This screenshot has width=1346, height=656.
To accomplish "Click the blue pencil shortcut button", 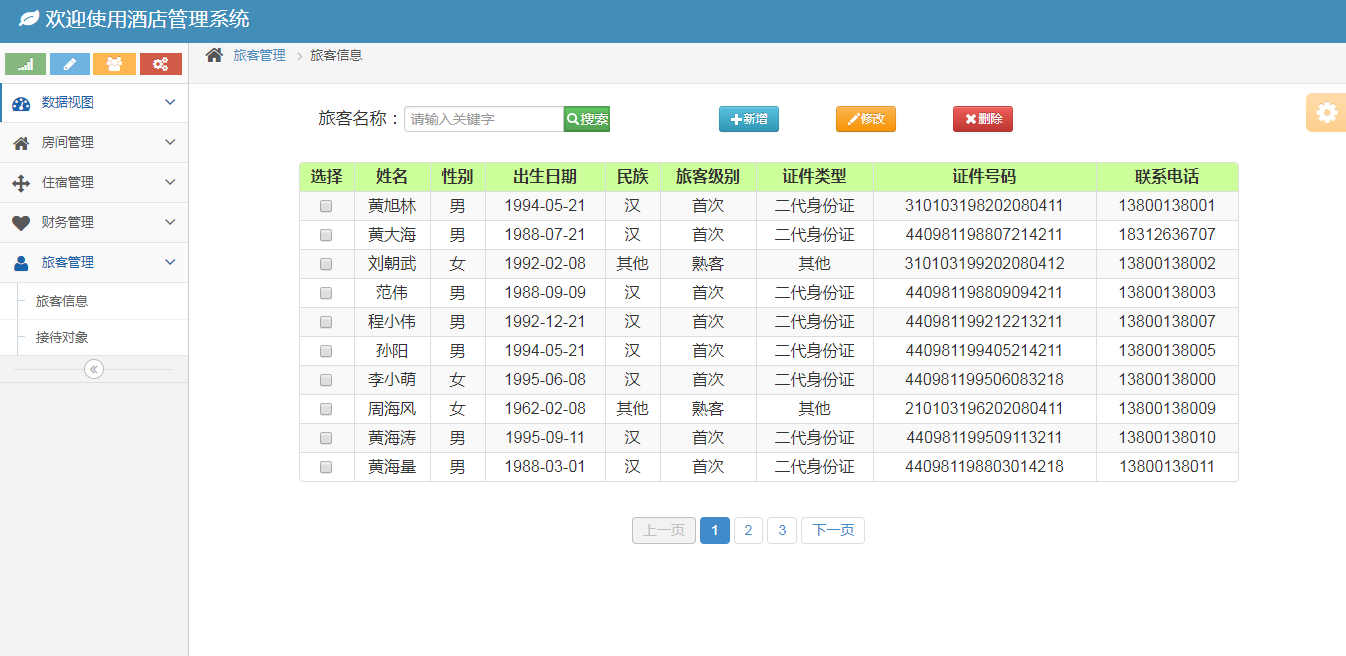I will (70, 64).
